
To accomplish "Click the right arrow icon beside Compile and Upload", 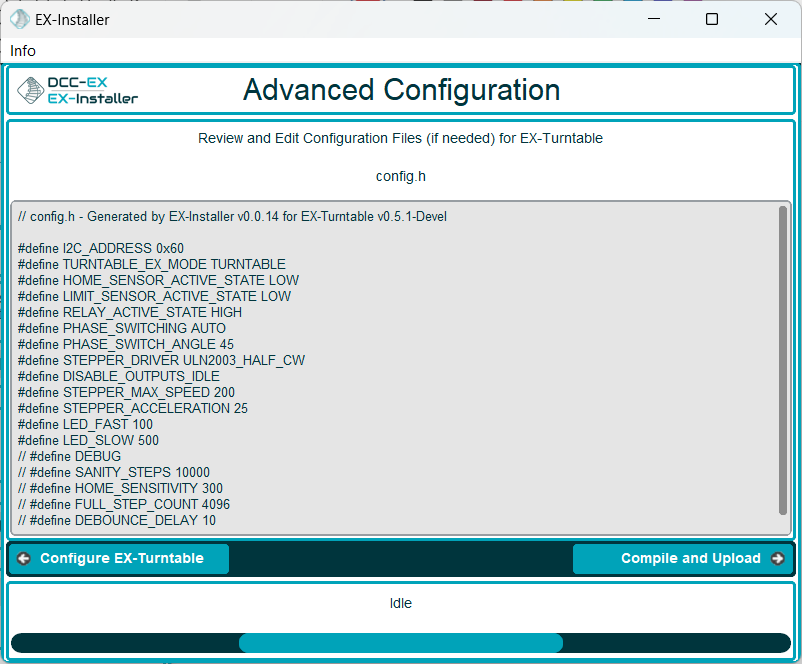I will pyautogui.click(x=777, y=559).
